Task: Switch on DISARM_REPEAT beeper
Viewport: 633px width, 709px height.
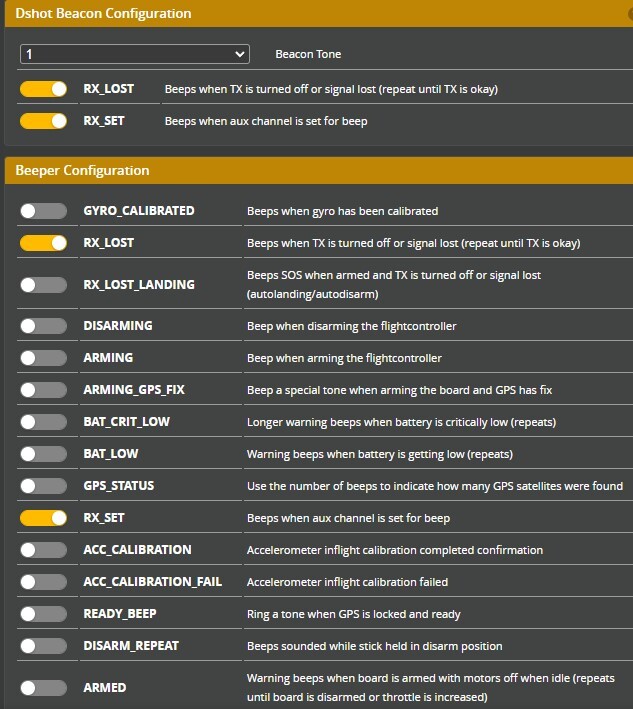Action: tap(43, 646)
